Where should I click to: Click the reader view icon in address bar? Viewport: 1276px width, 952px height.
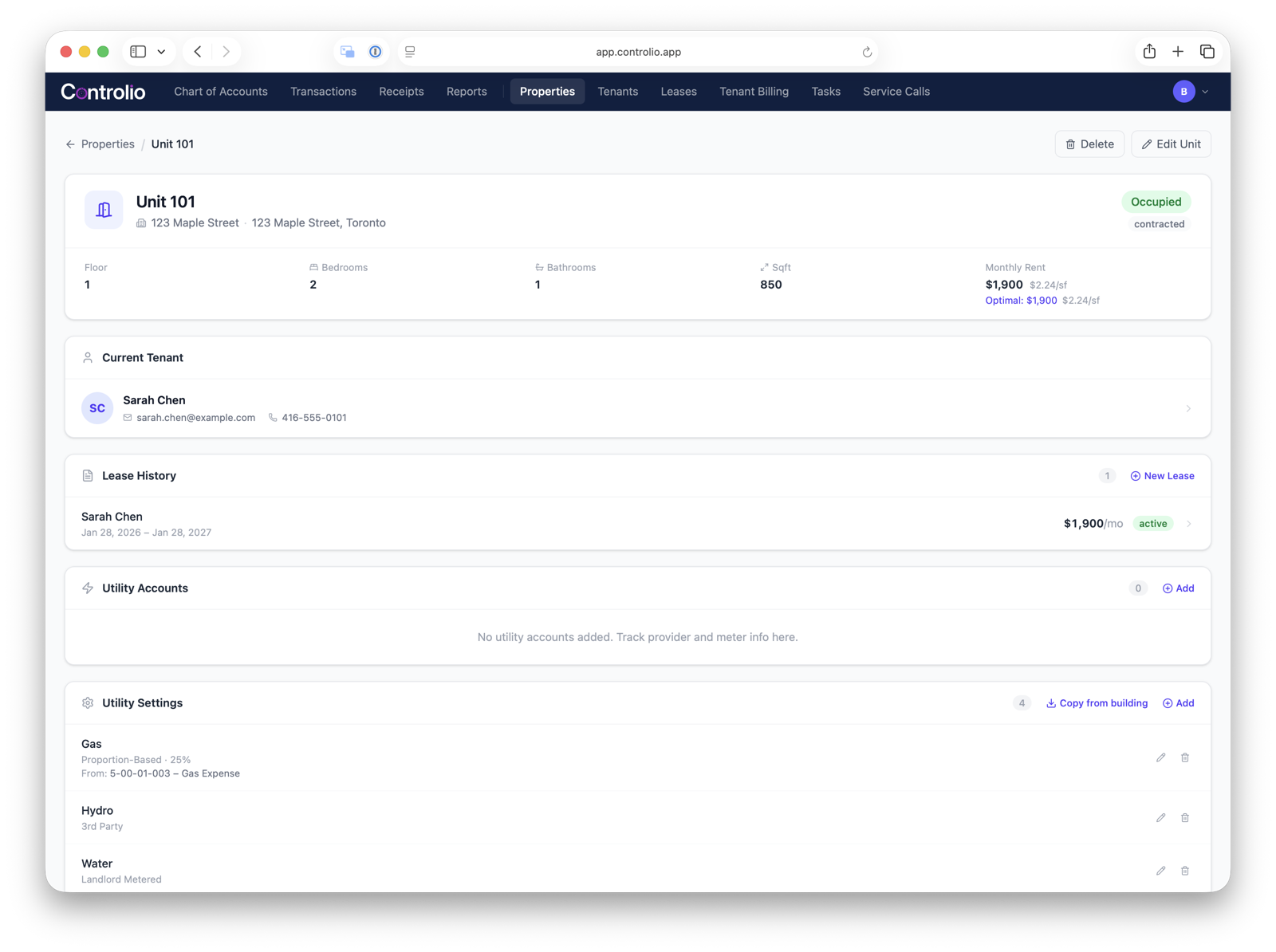pyautogui.click(x=410, y=52)
